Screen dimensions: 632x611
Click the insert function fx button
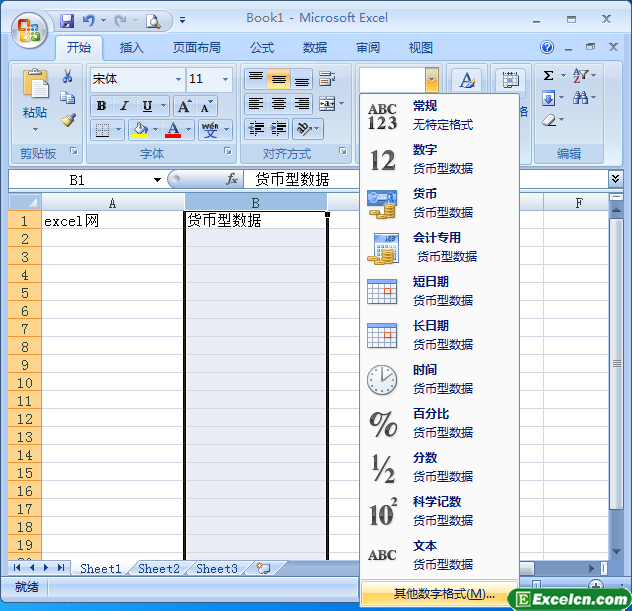pyautogui.click(x=232, y=179)
